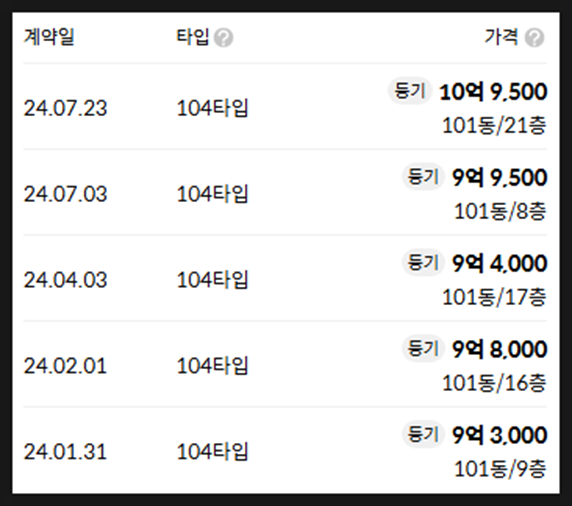
Task: Open the 24.01.31 transaction date
Action: coord(65,452)
